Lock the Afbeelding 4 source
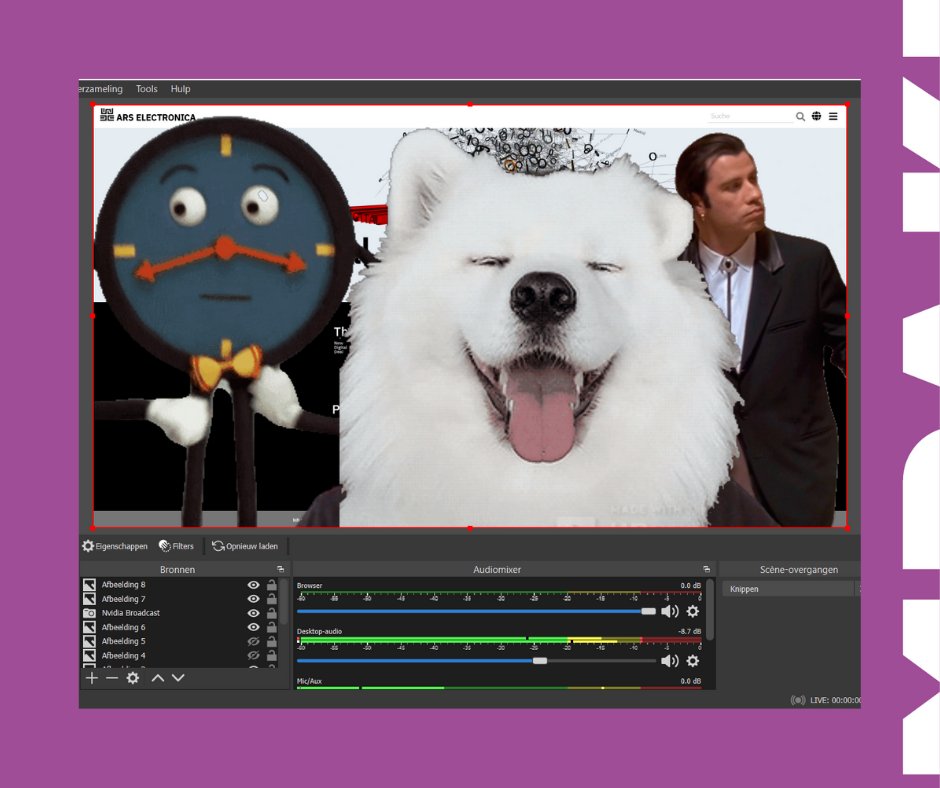Viewport: 940px width, 788px height. click(272, 655)
